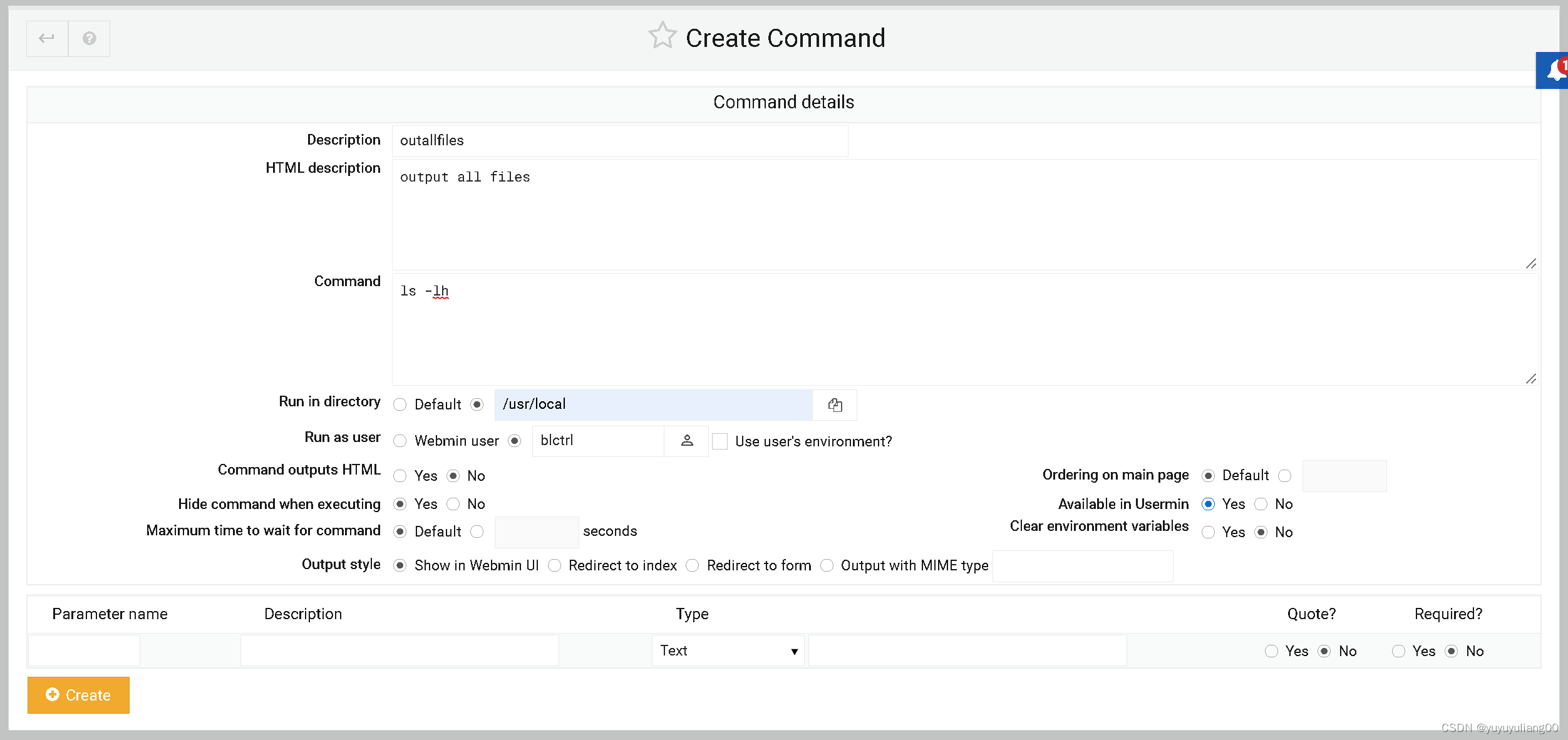This screenshot has height=740, width=1568.
Task: Set Available in Usermin to No
Action: pos(1261,505)
